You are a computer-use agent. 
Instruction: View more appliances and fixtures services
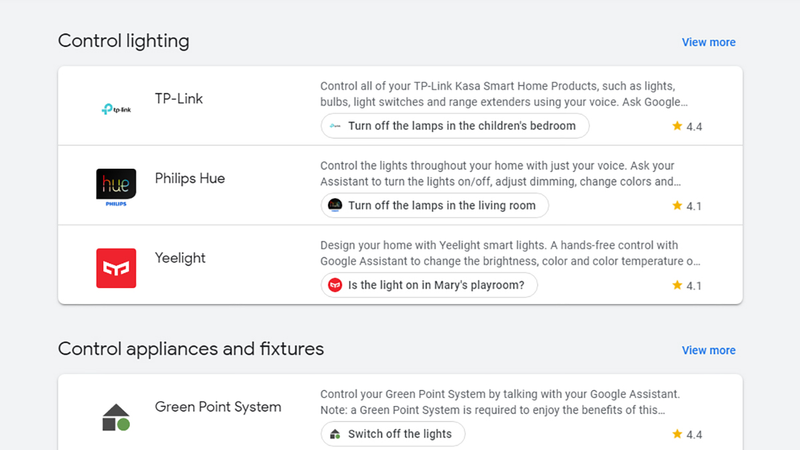pos(709,351)
